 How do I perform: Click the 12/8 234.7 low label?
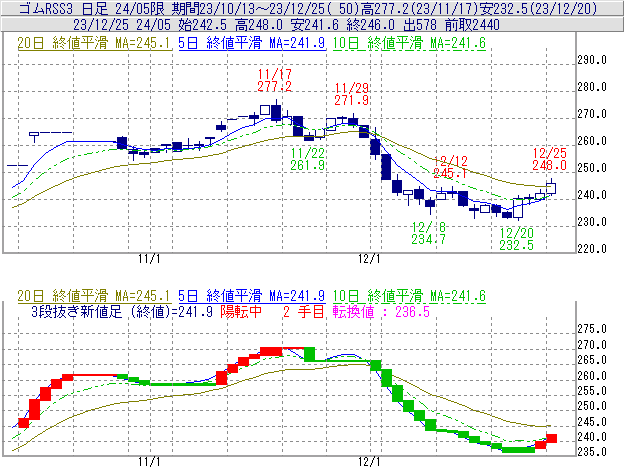coord(429,233)
